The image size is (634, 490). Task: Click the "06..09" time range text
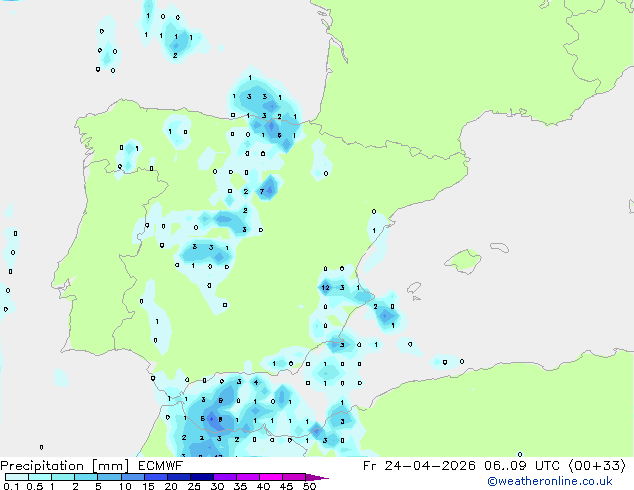point(505,466)
